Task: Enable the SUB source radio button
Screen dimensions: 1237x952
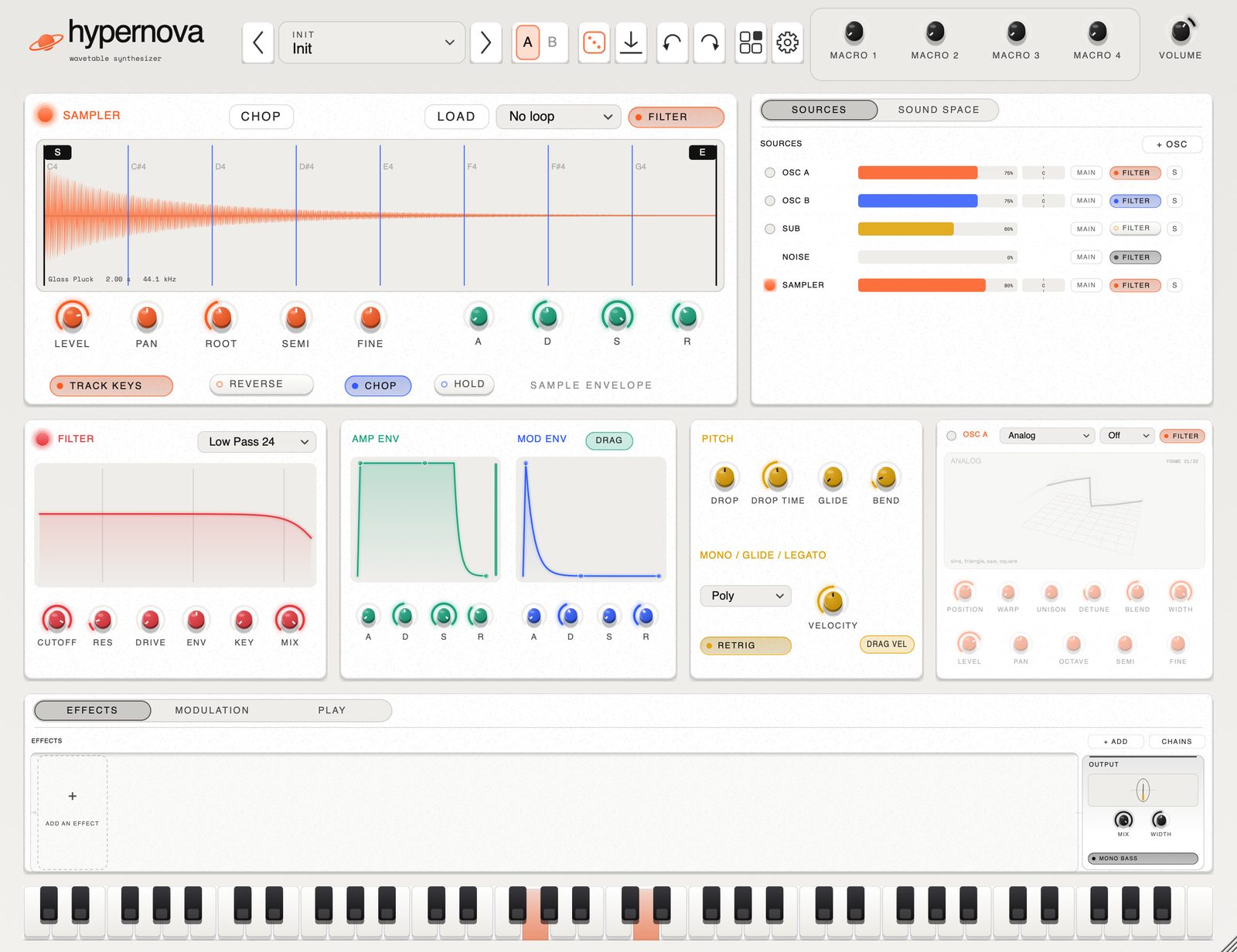Action: click(770, 229)
